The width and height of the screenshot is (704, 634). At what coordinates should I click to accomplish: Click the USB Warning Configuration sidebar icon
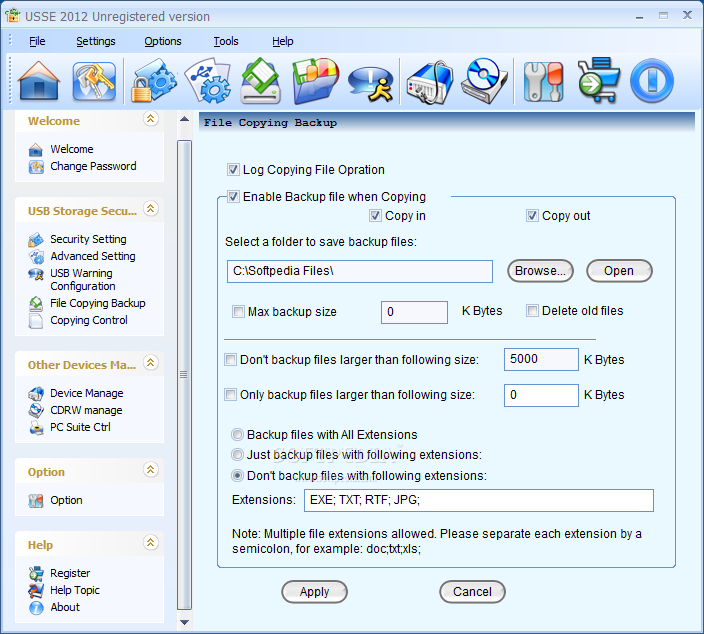pos(35,274)
